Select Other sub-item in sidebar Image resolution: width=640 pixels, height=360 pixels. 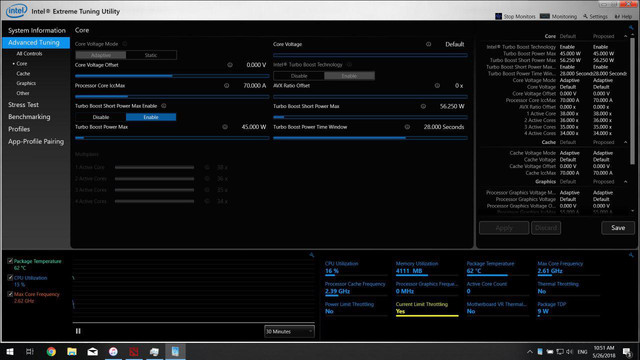[23, 93]
